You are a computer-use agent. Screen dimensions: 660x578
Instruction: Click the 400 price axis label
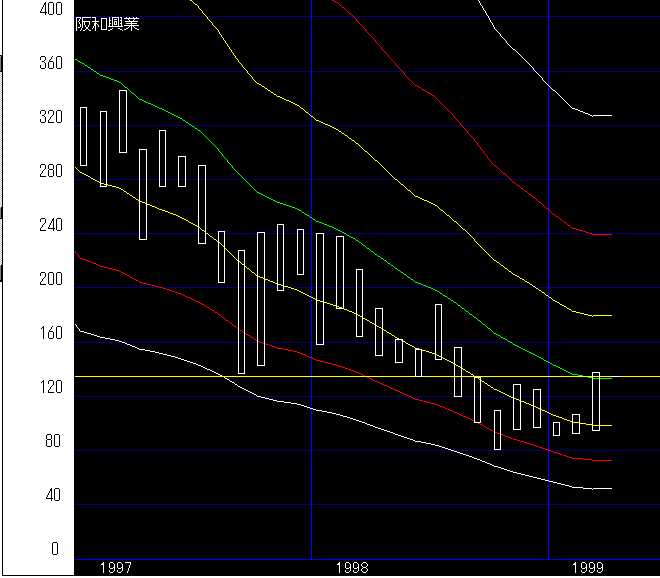(50, 8)
